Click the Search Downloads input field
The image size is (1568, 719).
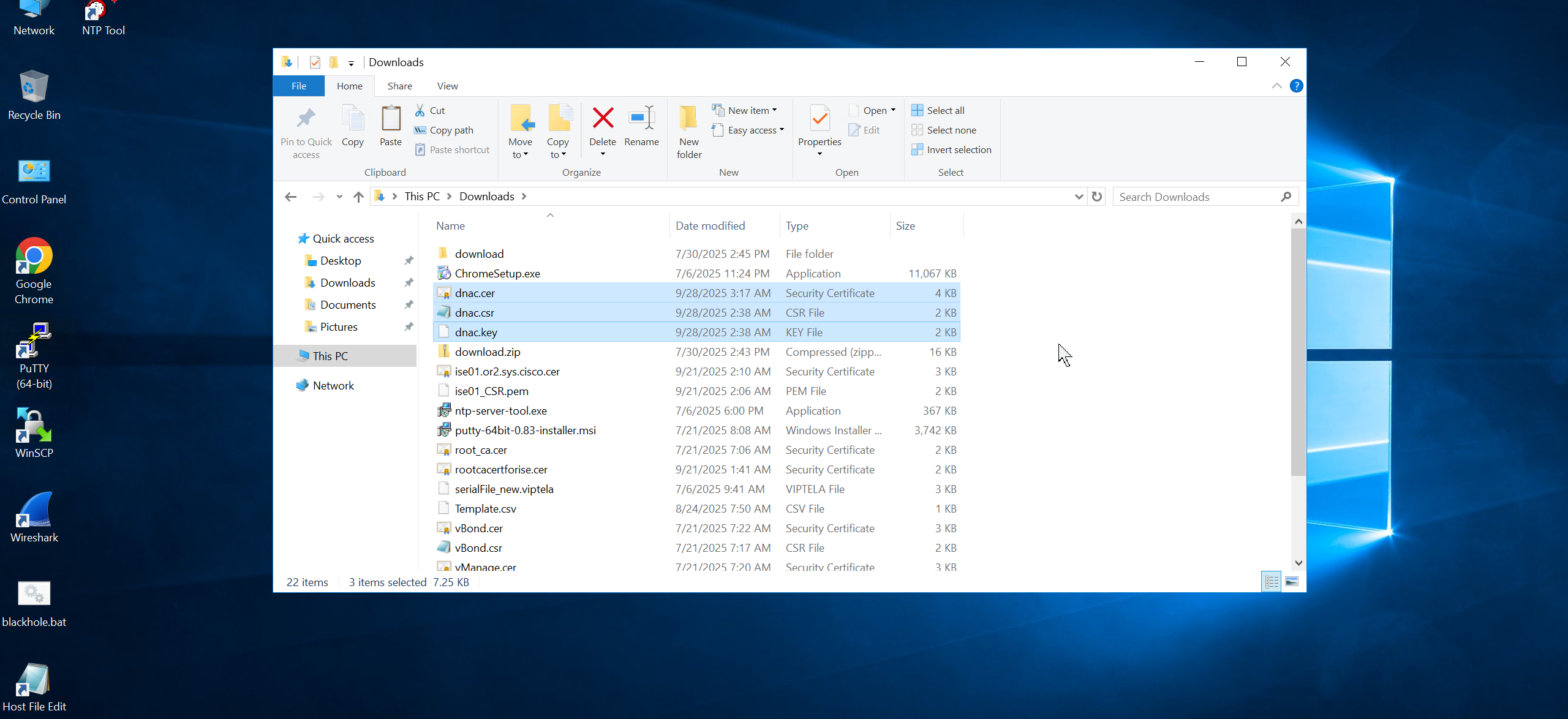coord(1194,197)
